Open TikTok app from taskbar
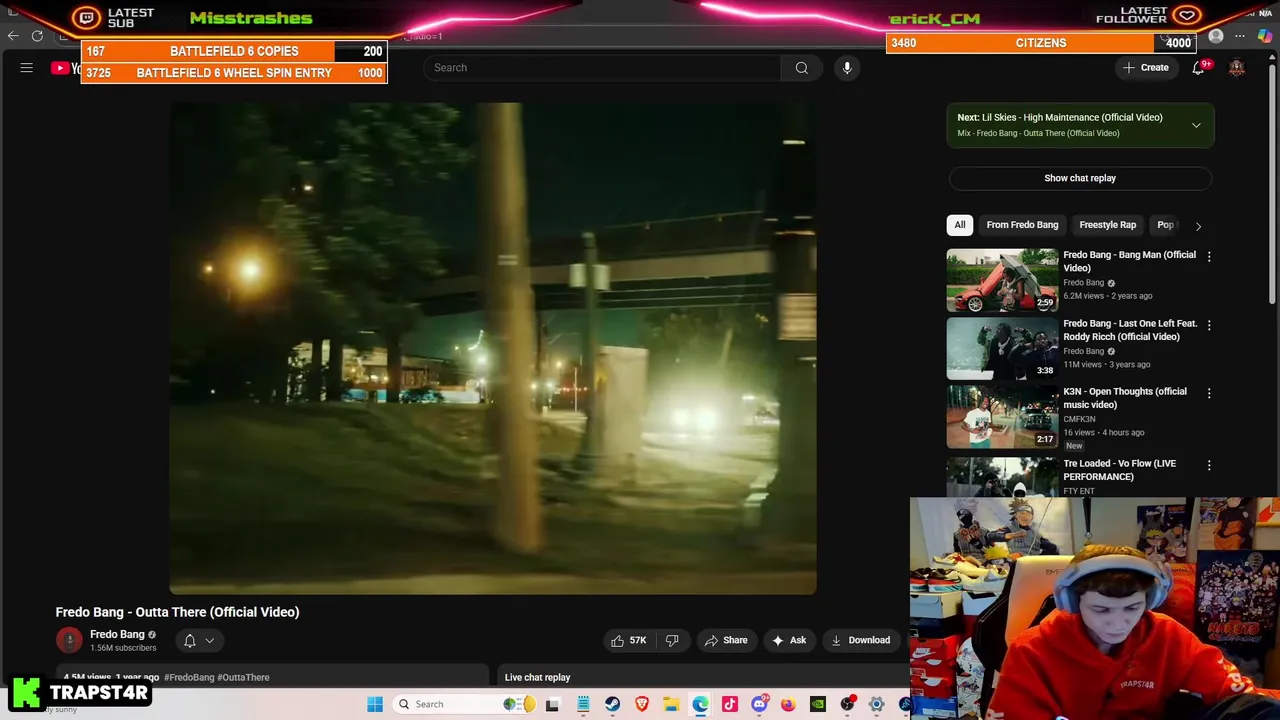Image resolution: width=1280 pixels, height=720 pixels. click(x=730, y=704)
